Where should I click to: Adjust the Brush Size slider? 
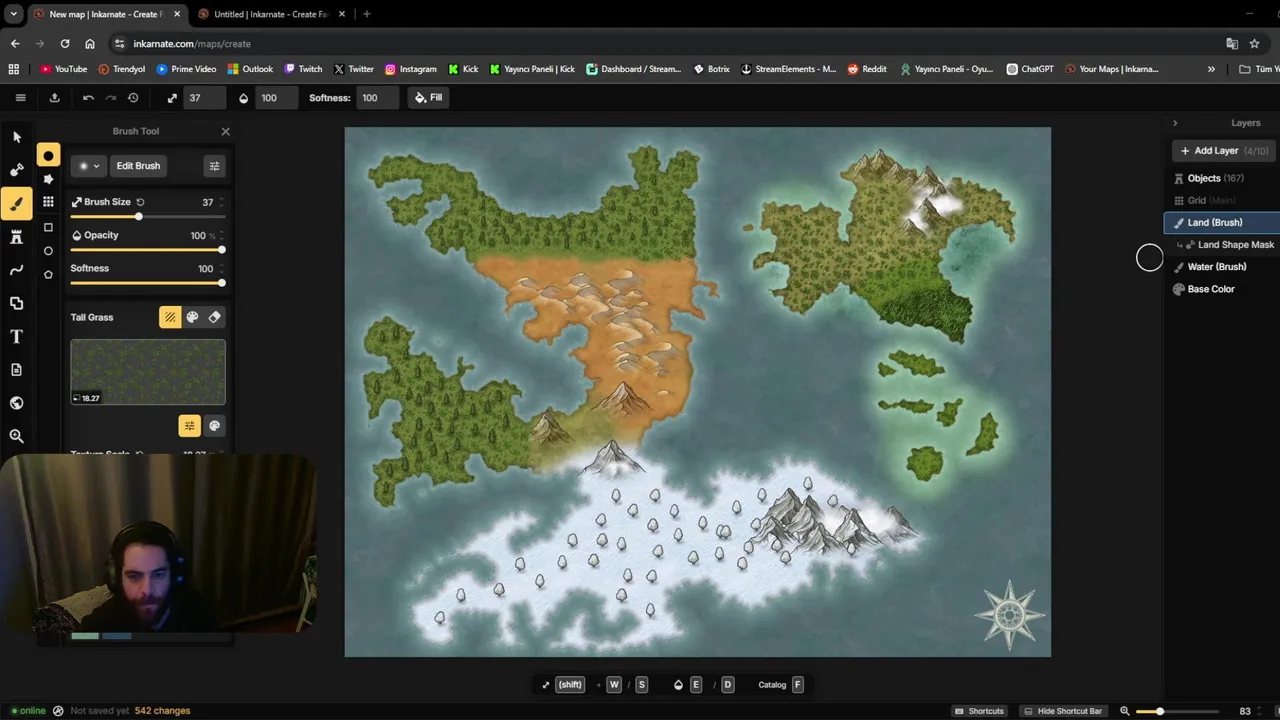(147, 217)
